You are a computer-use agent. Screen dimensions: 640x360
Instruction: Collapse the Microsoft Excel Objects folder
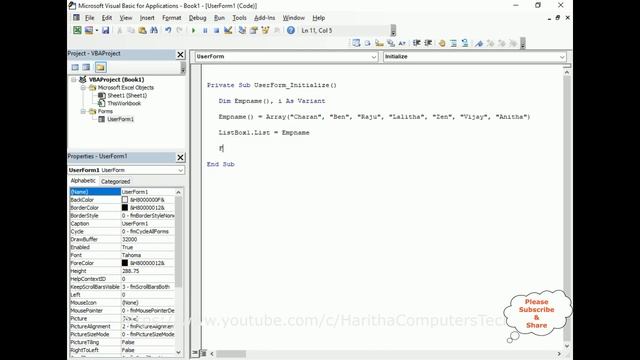[x=83, y=88]
